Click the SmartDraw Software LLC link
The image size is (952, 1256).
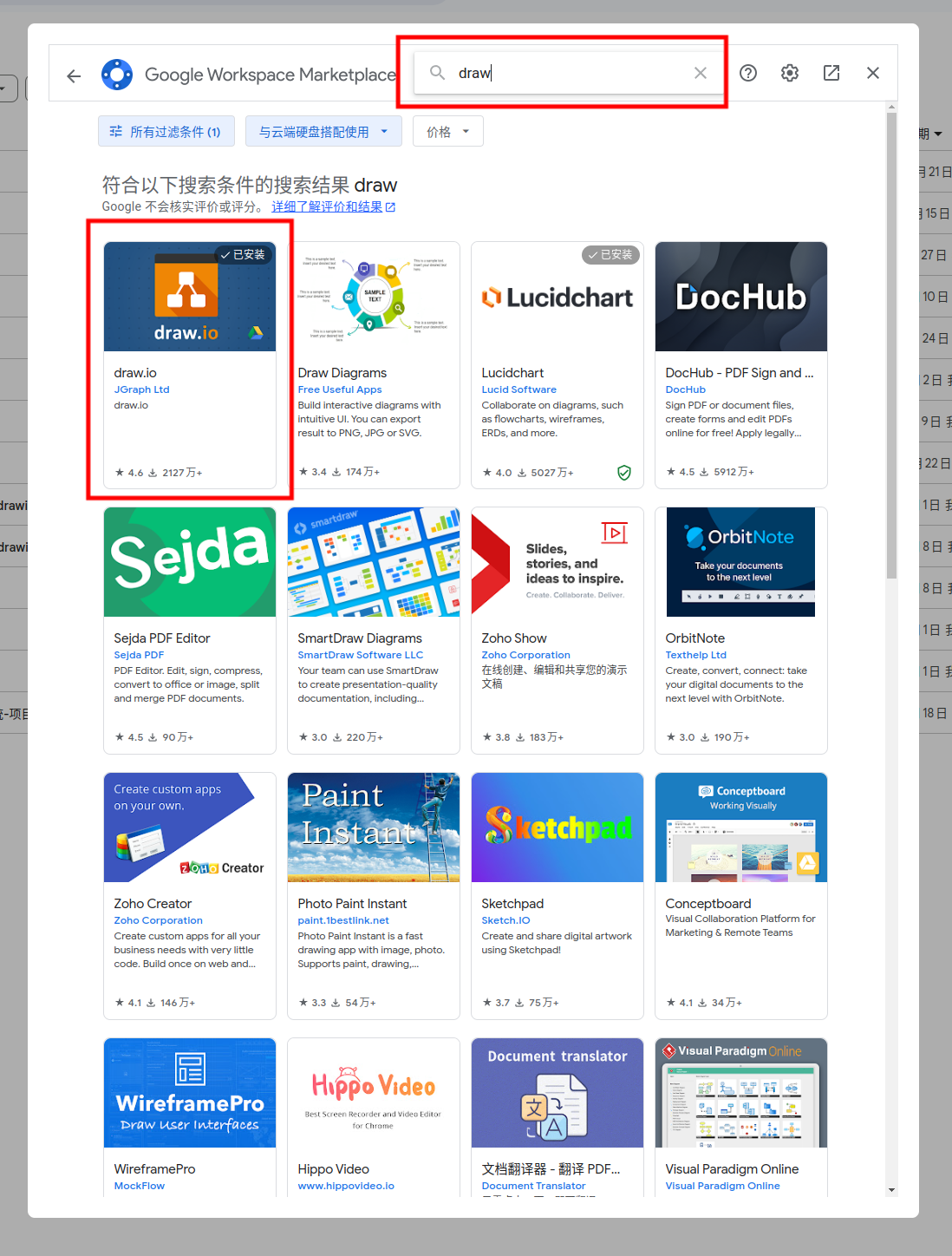361,655
